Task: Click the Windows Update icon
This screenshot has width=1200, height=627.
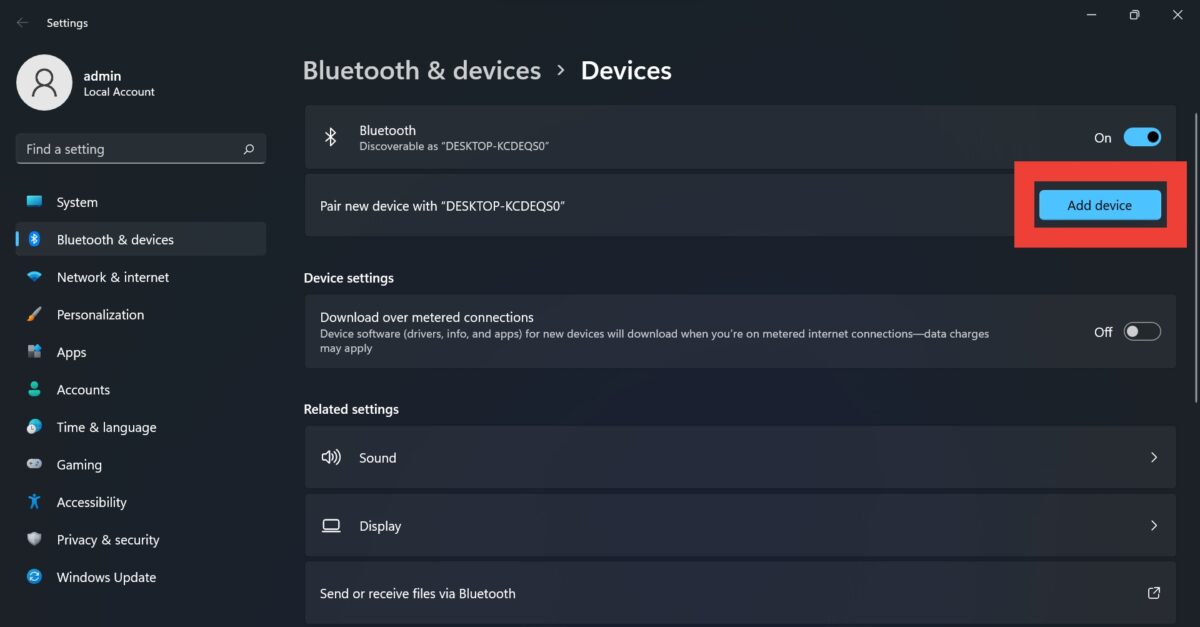Action: (32, 577)
